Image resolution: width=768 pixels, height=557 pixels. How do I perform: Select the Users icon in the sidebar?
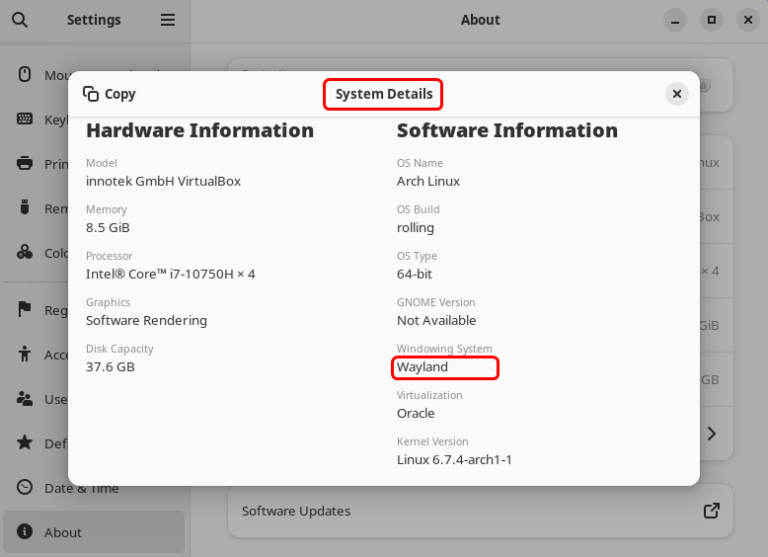pyautogui.click(x=24, y=398)
